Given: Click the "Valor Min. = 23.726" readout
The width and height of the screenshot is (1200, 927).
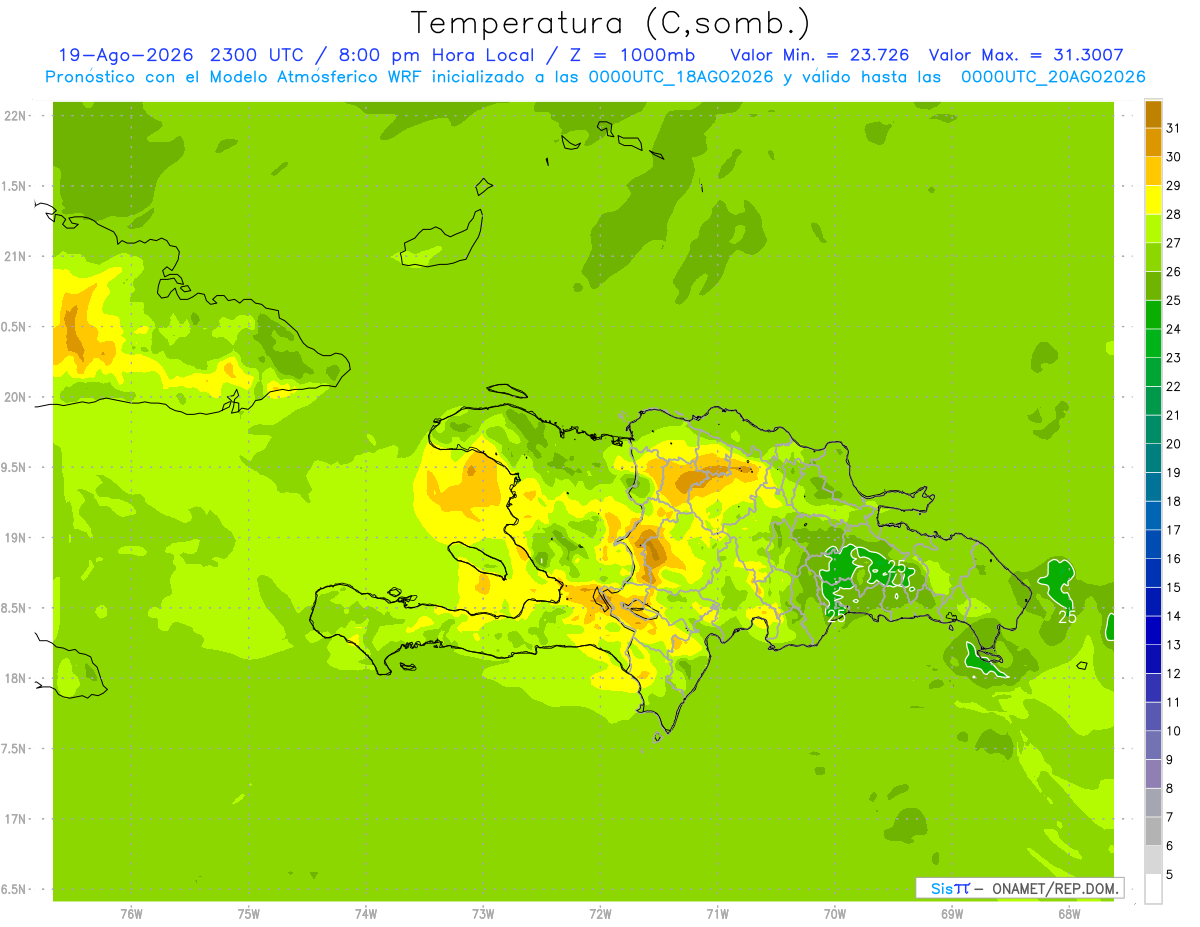Looking at the screenshot, I should (820, 54).
